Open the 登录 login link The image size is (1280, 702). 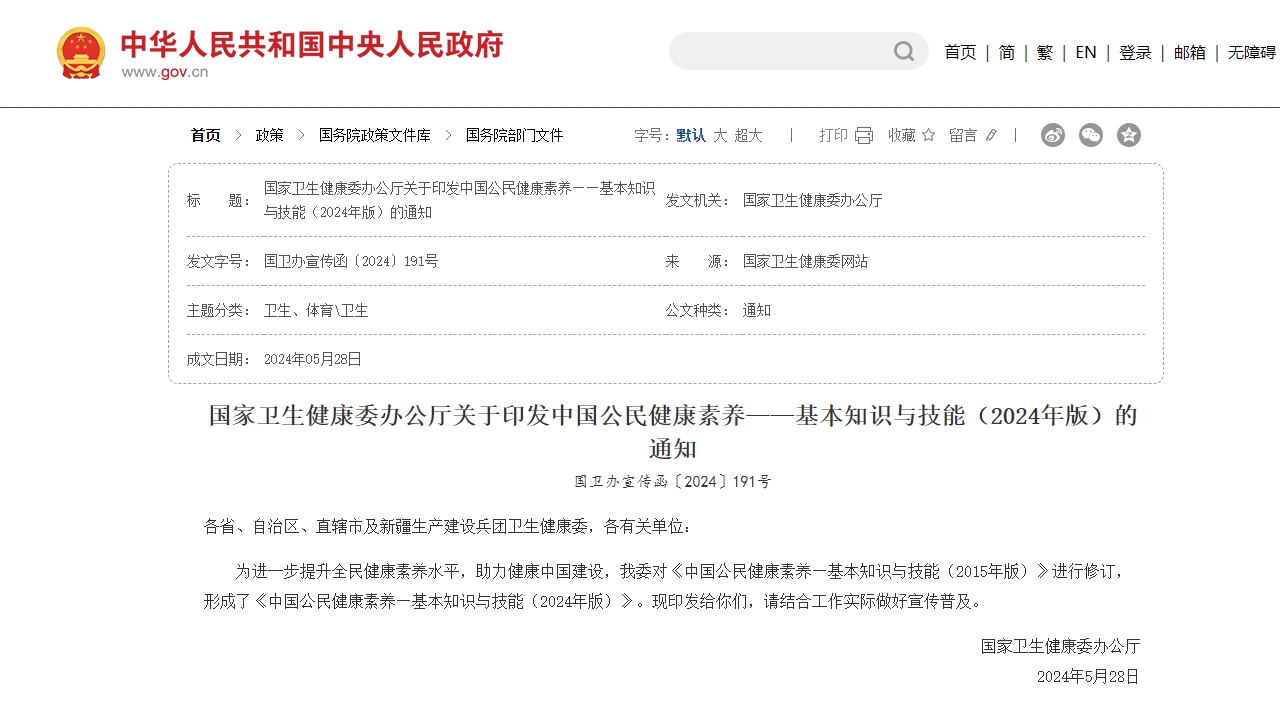pyautogui.click(x=1135, y=53)
